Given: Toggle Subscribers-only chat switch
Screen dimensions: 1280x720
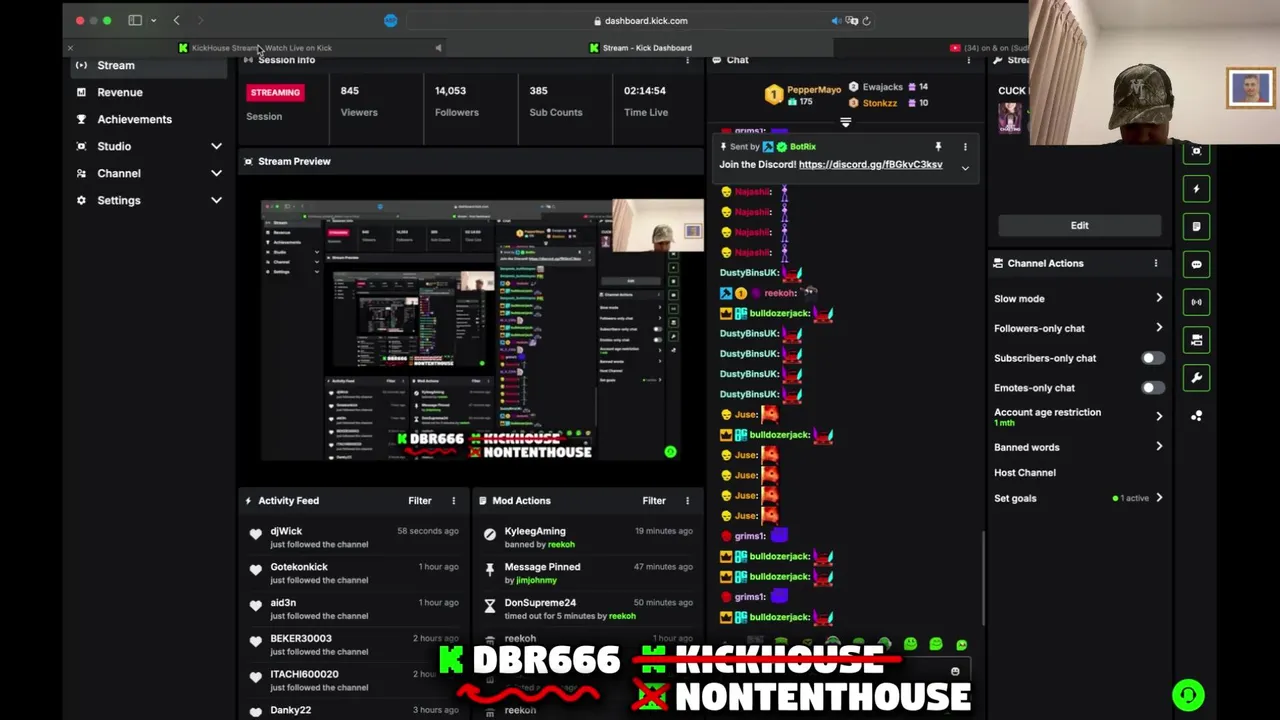Looking at the screenshot, I should (1153, 358).
